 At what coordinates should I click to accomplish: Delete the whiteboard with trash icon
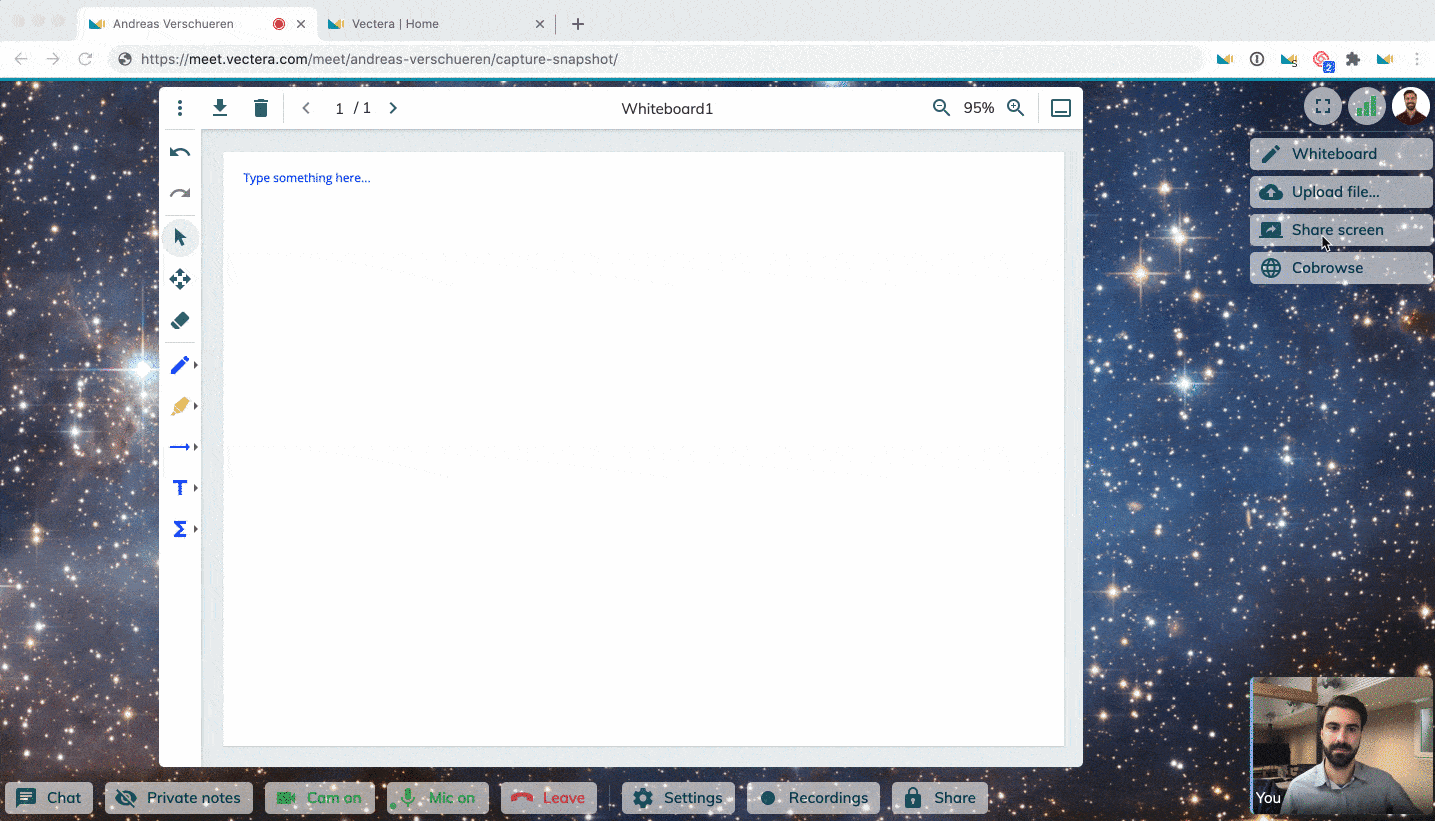pos(261,108)
